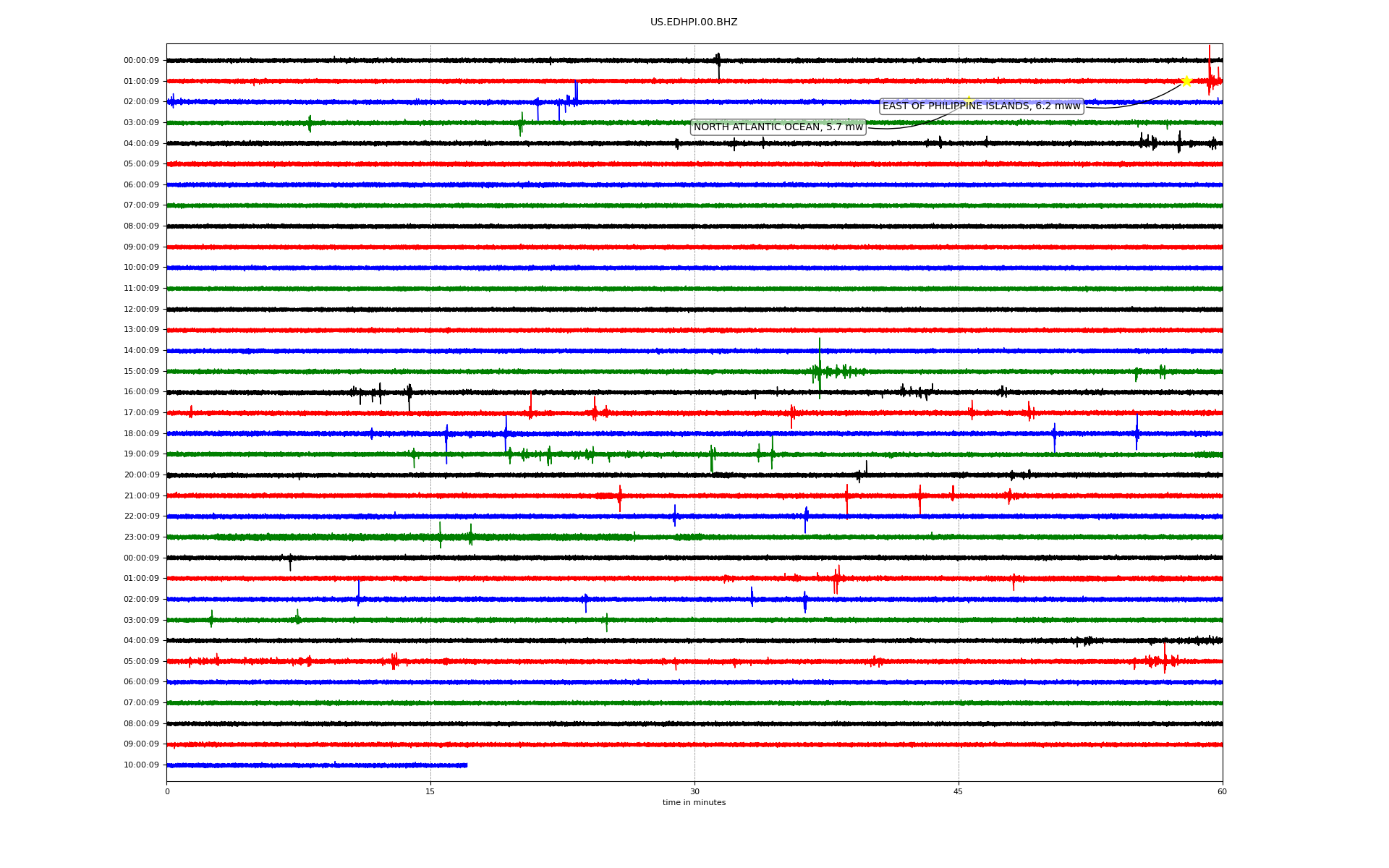
Task: Click the 16:00:09 time label
Action: pyautogui.click(x=141, y=392)
